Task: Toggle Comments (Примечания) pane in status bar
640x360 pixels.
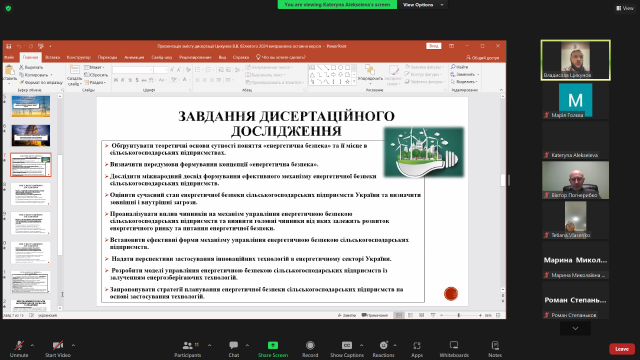Action: coord(375,315)
